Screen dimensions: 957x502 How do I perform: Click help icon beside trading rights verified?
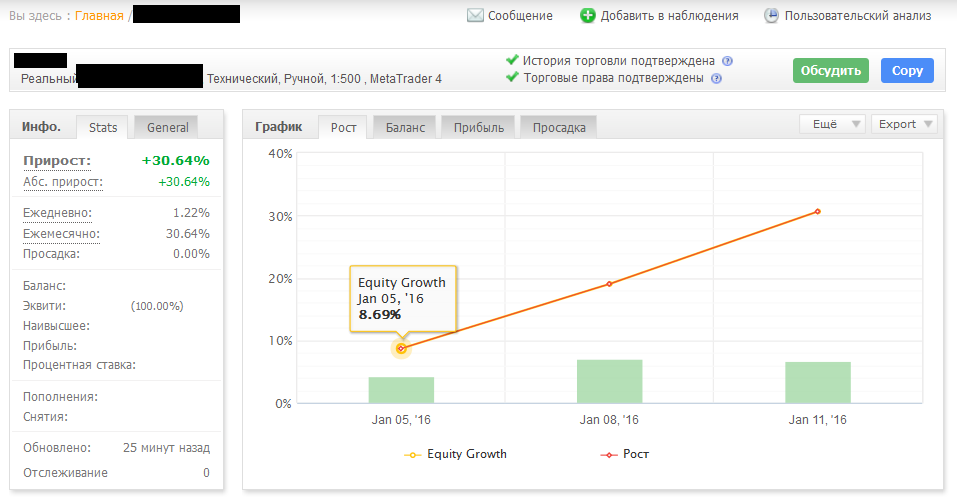(x=716, y=78)
